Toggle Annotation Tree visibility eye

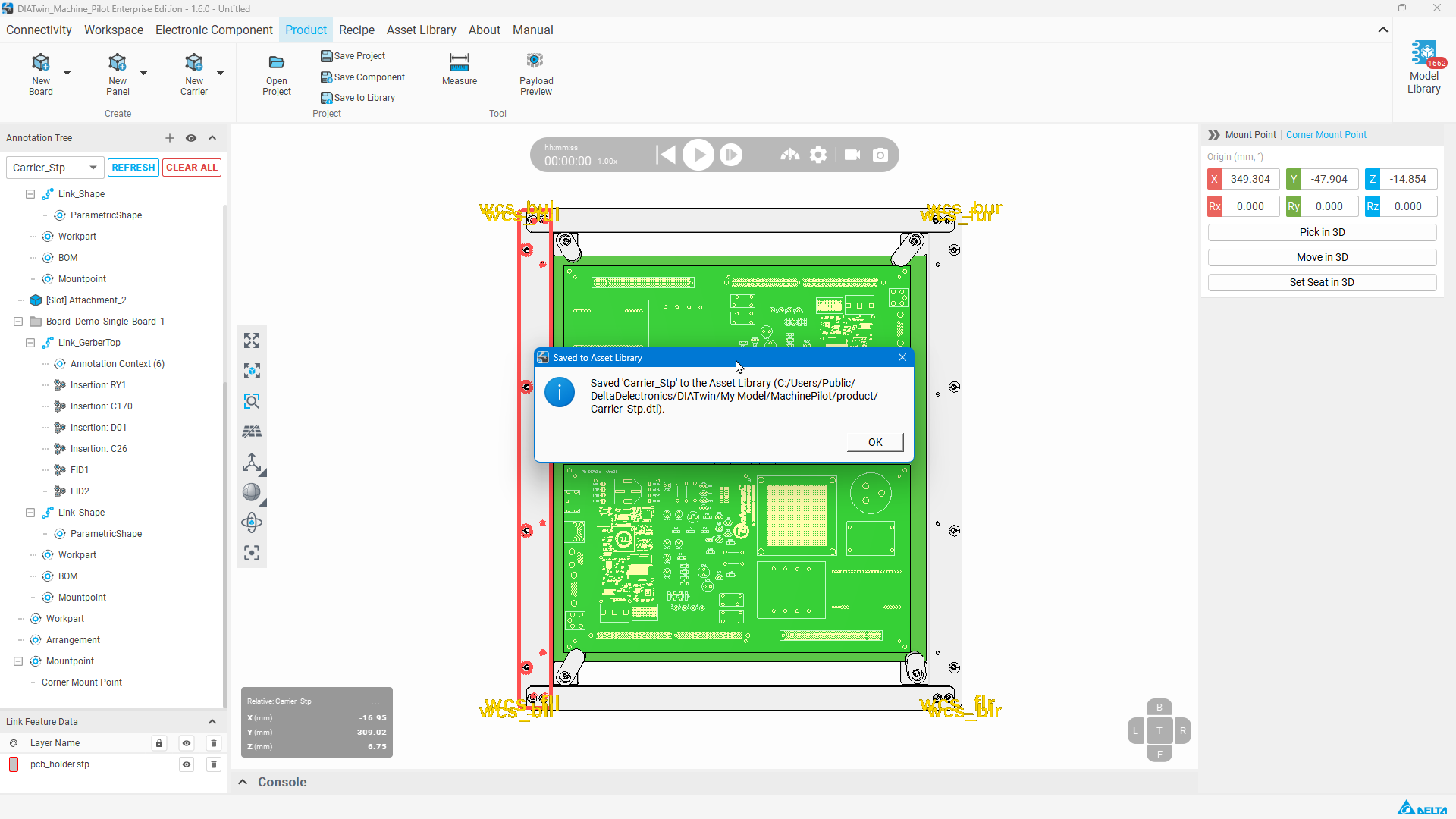click(x=191, y=138)
